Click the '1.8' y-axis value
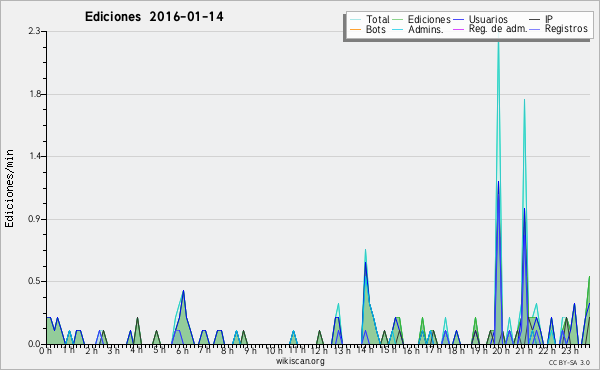 [x=35, y=94]
